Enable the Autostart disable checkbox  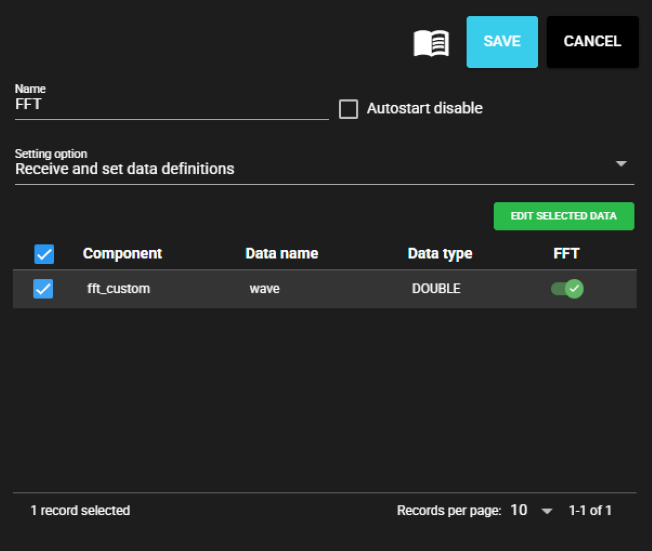click(348, 109)
